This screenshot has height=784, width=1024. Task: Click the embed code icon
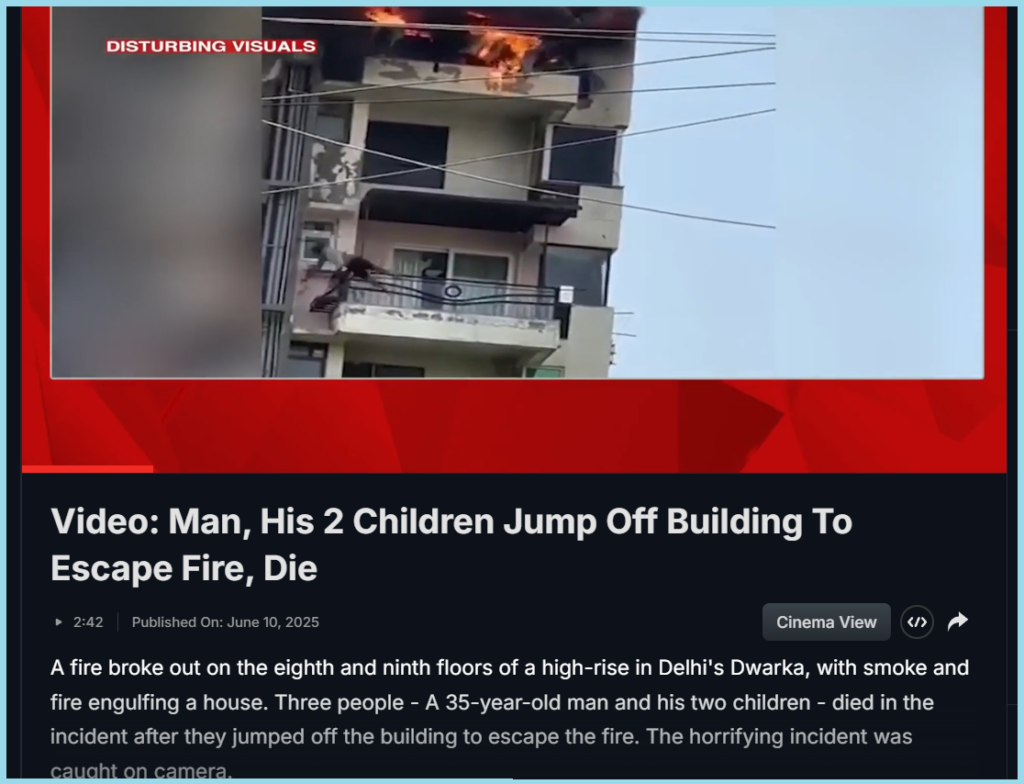tap(917, 622)
